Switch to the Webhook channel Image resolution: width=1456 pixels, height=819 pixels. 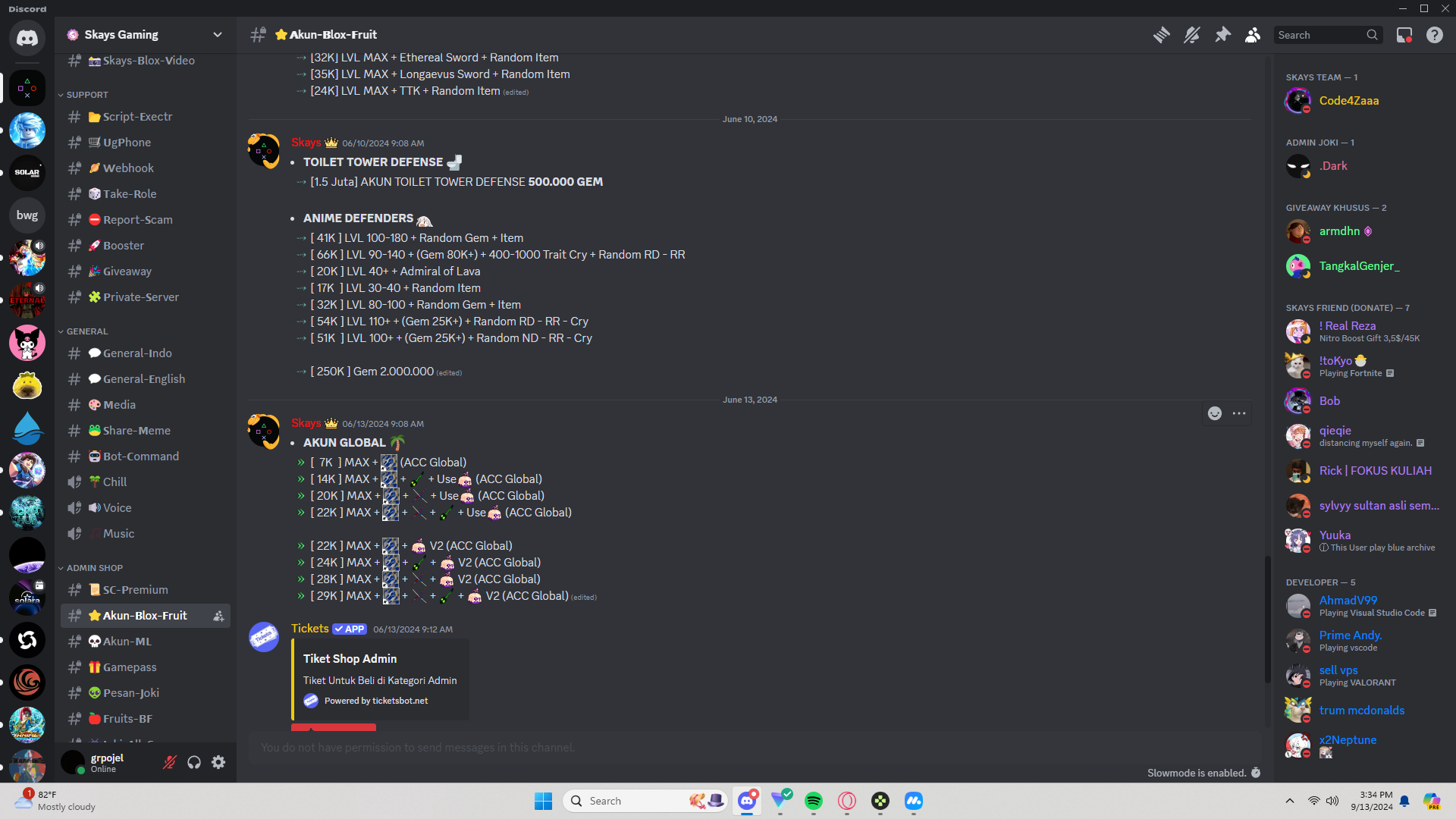(x=146, y=168)
